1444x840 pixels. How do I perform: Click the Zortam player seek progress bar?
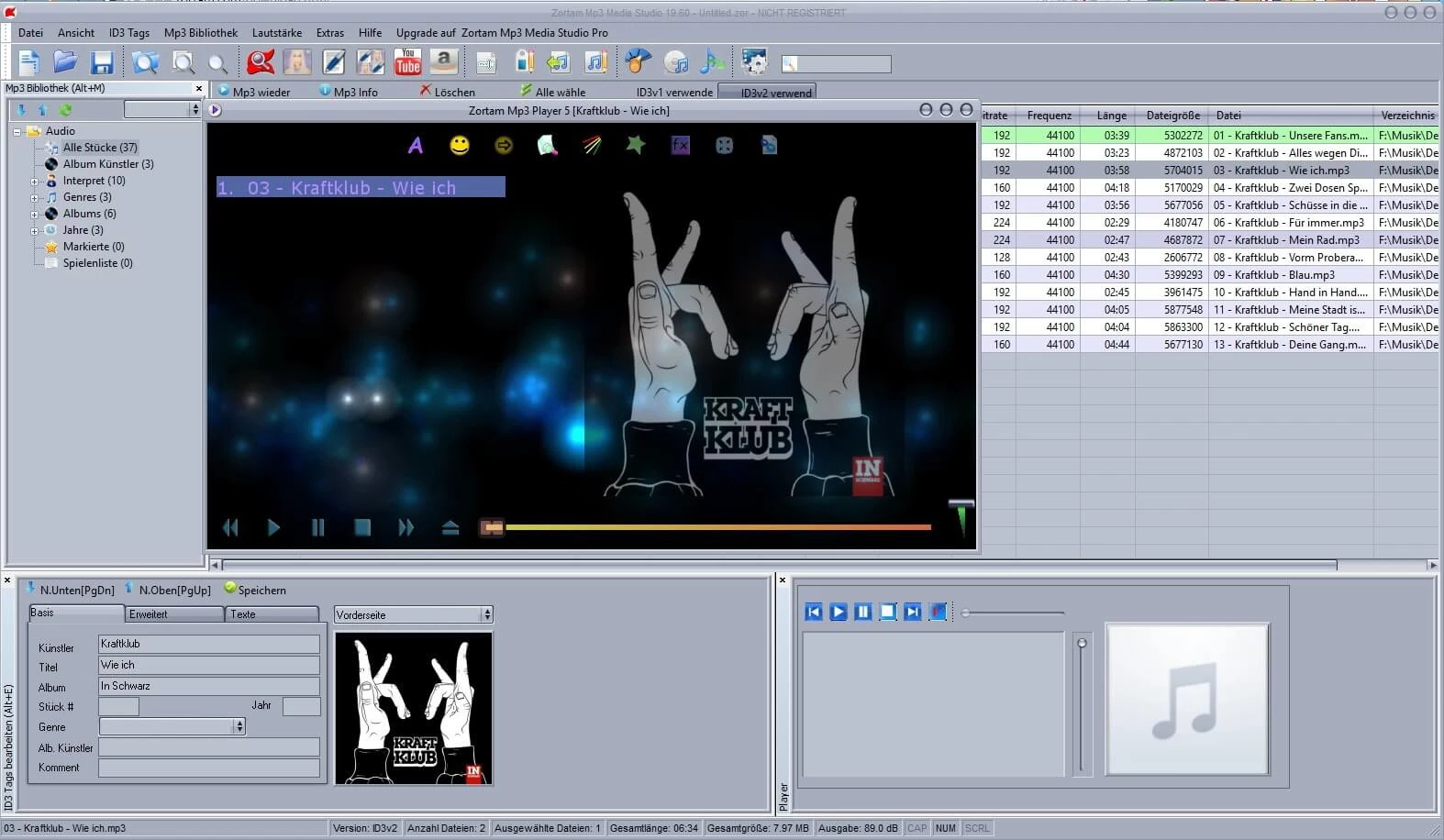tap(717, 527)
